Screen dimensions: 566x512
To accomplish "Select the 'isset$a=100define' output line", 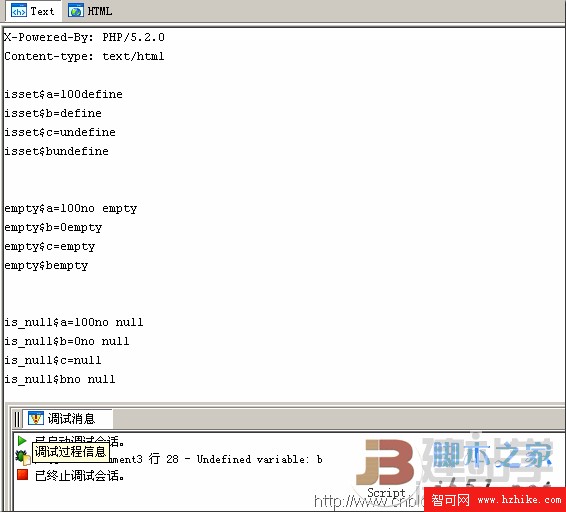I will pos(63,94).
